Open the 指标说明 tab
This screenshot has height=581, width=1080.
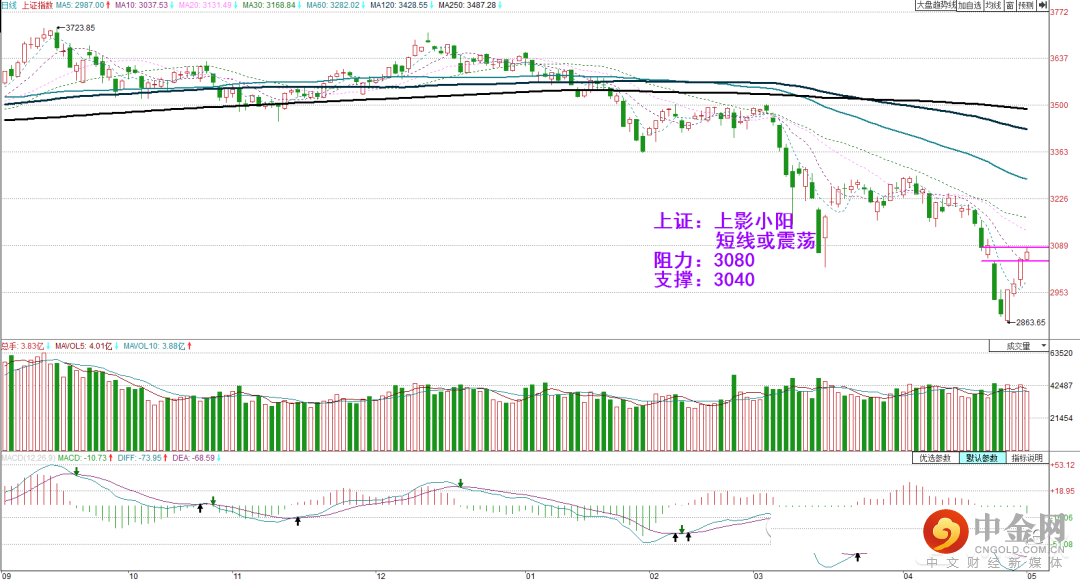(1027, 458)
